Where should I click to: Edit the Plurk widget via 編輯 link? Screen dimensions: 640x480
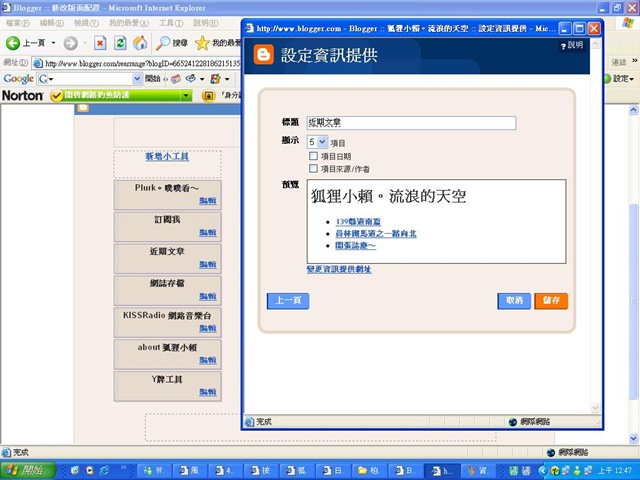(x=208, y=200)
